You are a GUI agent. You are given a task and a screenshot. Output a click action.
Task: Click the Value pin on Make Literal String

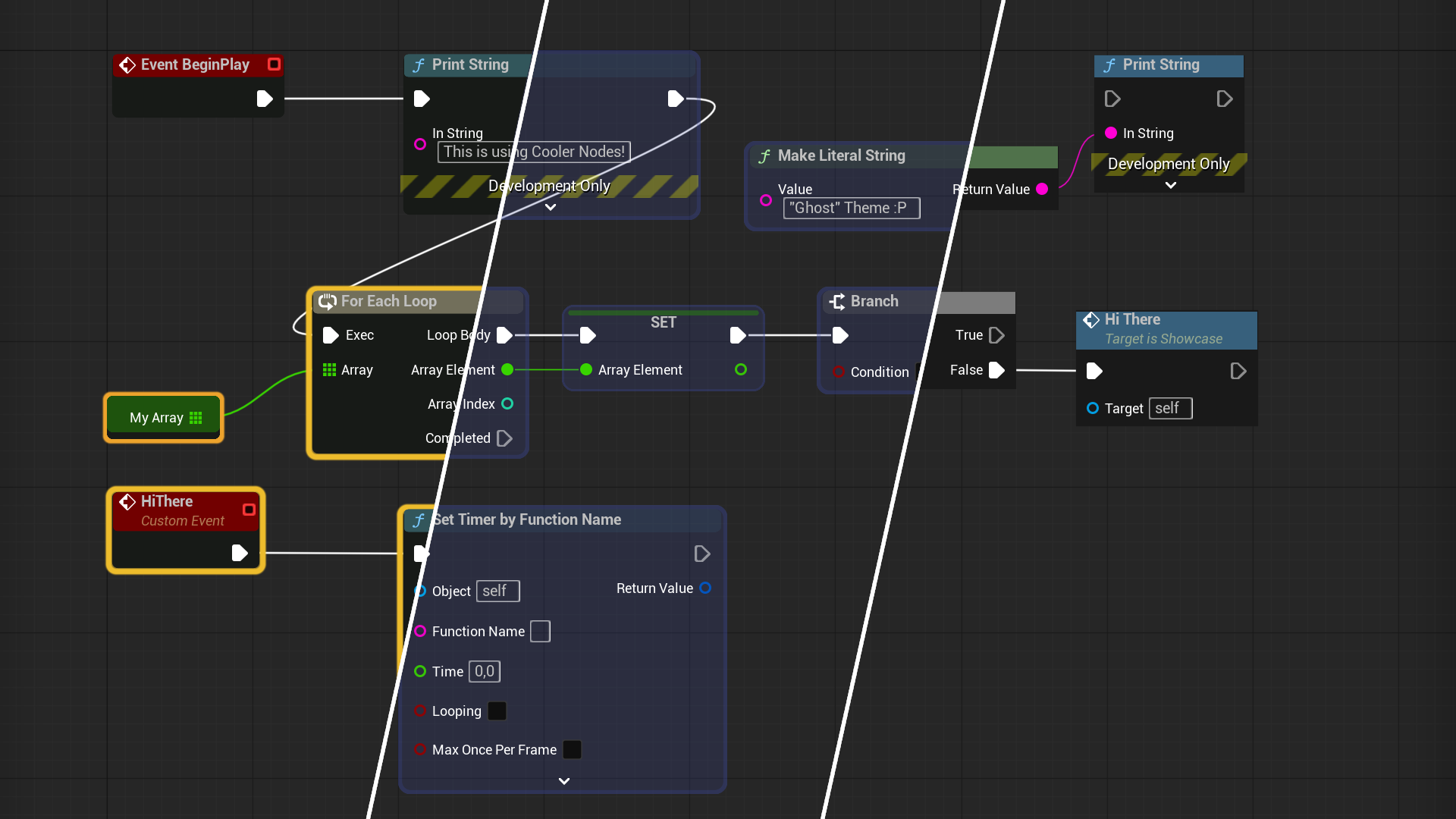click(x=766, y=200)
